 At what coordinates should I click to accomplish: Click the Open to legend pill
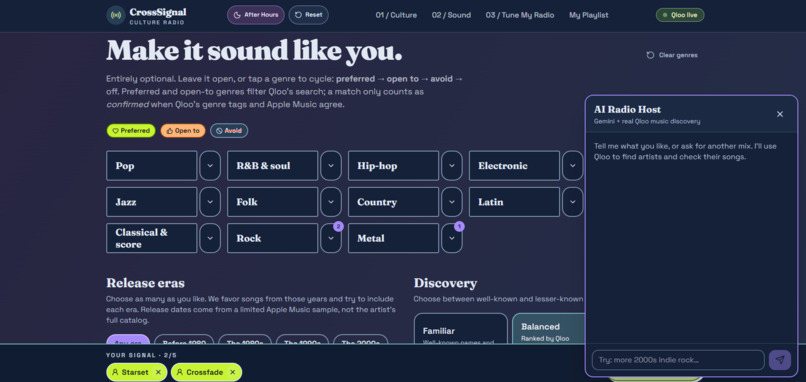[182, 131]
